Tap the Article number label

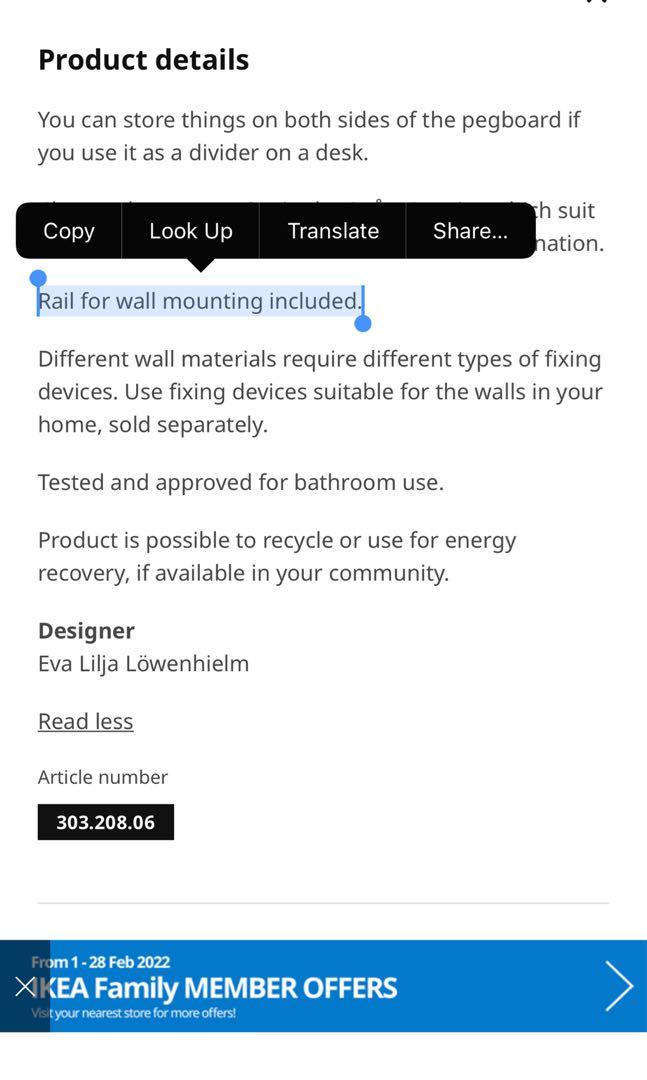point(103,777)
